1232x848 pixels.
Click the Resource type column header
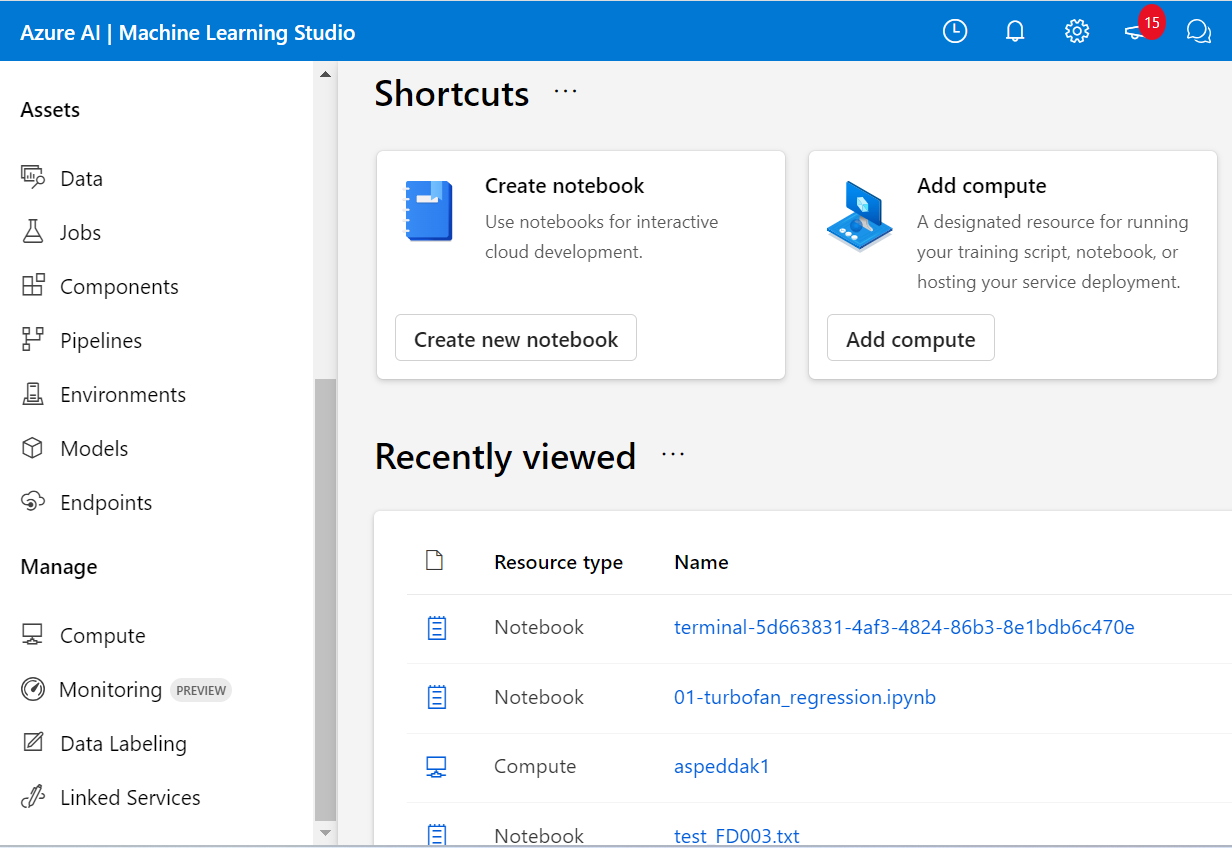click(558, 562)
